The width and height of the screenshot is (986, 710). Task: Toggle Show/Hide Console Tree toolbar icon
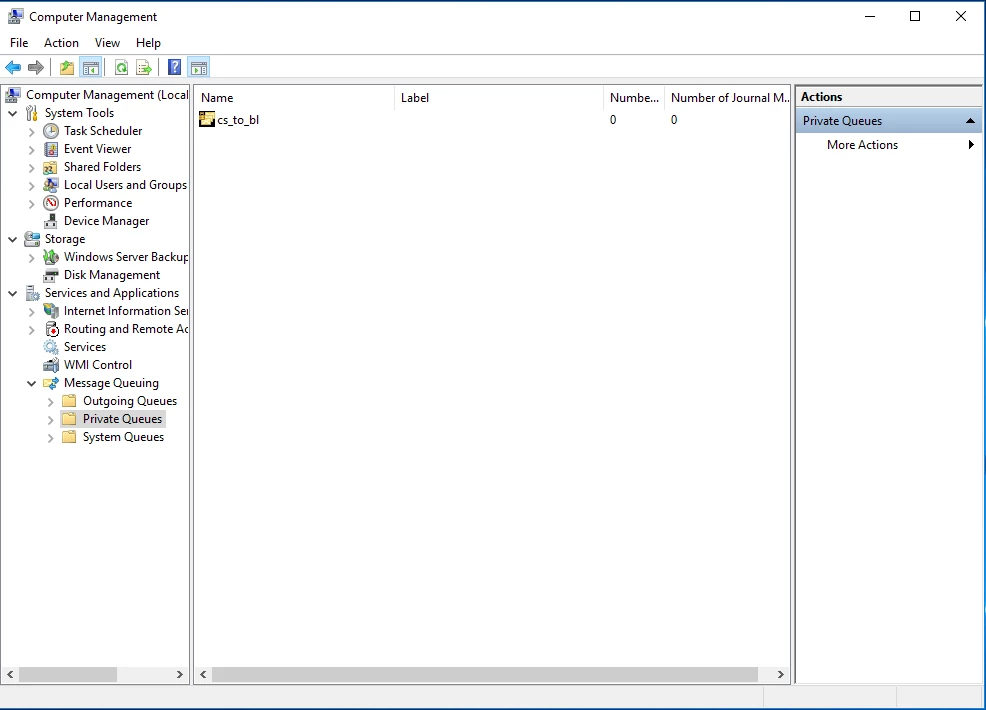click(x=91, y=67)
